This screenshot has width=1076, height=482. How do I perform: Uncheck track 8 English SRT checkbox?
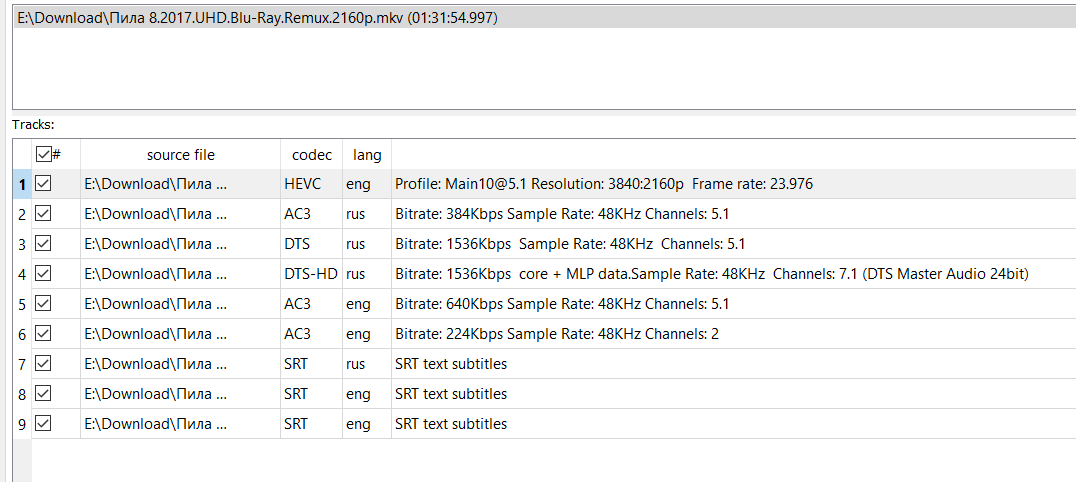pos(43,394)
